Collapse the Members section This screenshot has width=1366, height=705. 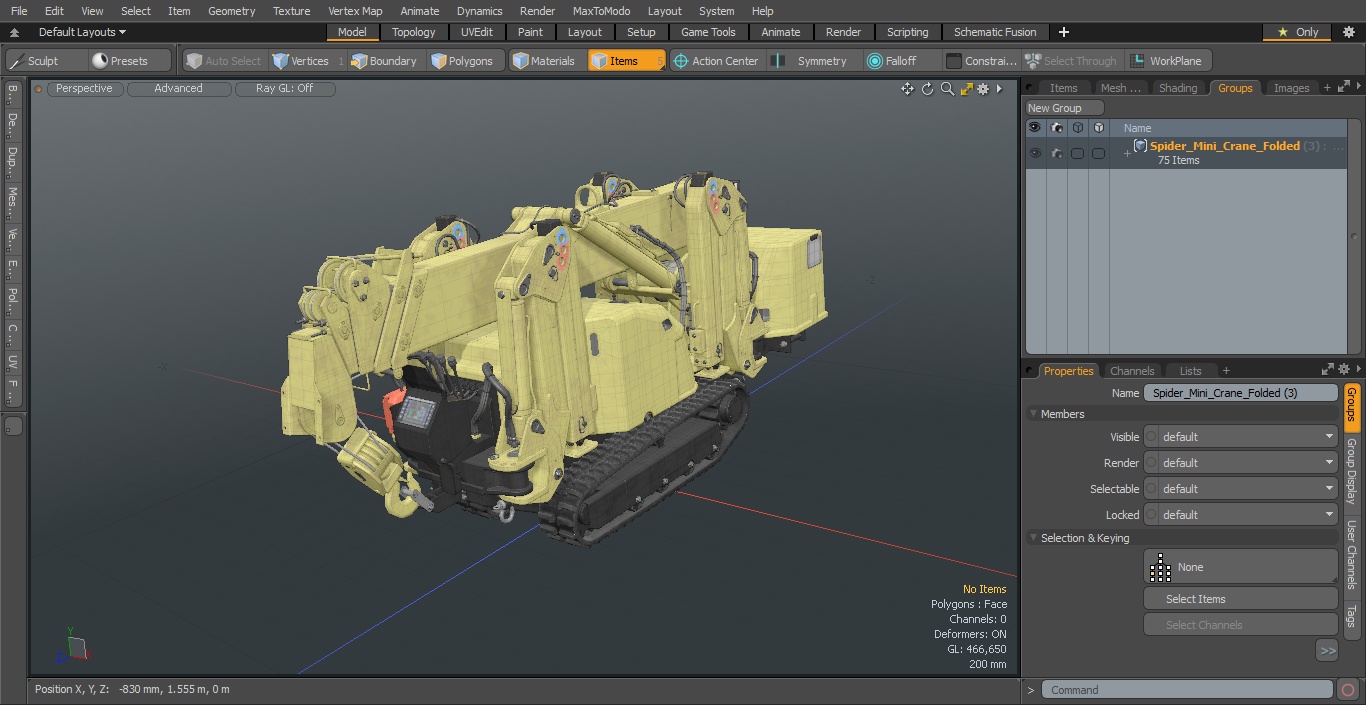(1033, 414)
